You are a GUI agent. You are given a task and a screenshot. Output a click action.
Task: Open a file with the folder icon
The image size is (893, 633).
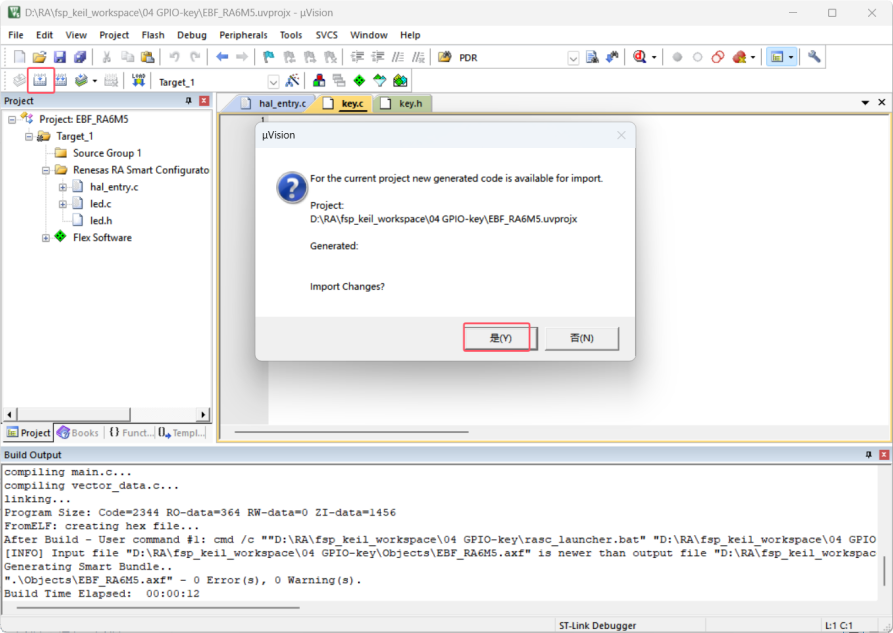[x=39, y=57]
